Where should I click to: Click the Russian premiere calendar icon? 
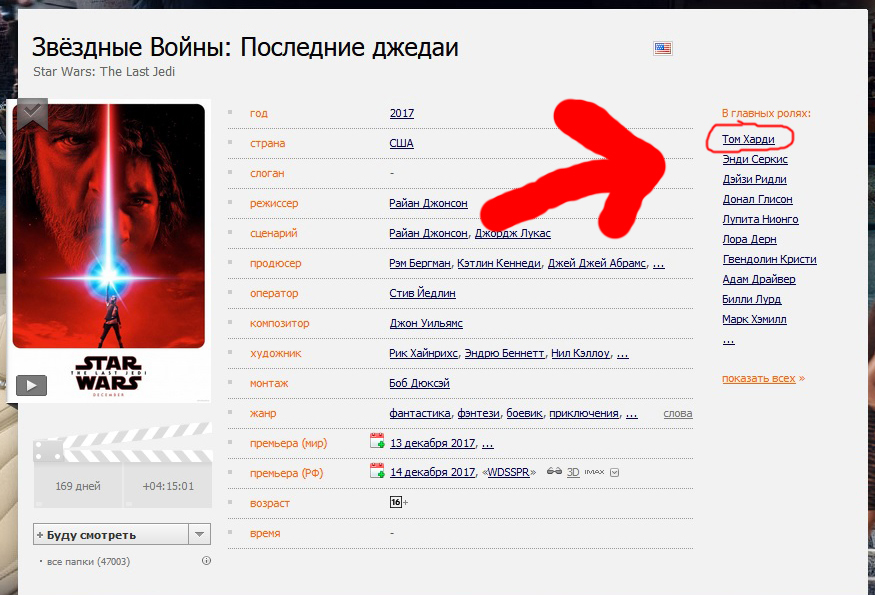377,471
